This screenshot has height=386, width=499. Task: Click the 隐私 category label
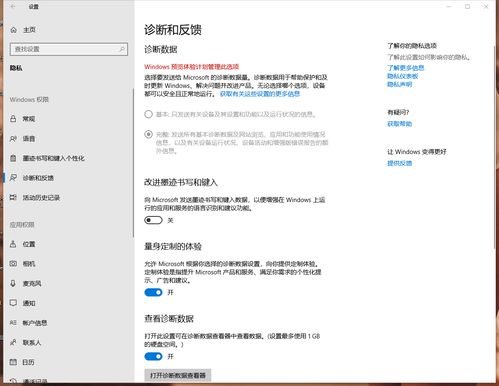(16, 68)
